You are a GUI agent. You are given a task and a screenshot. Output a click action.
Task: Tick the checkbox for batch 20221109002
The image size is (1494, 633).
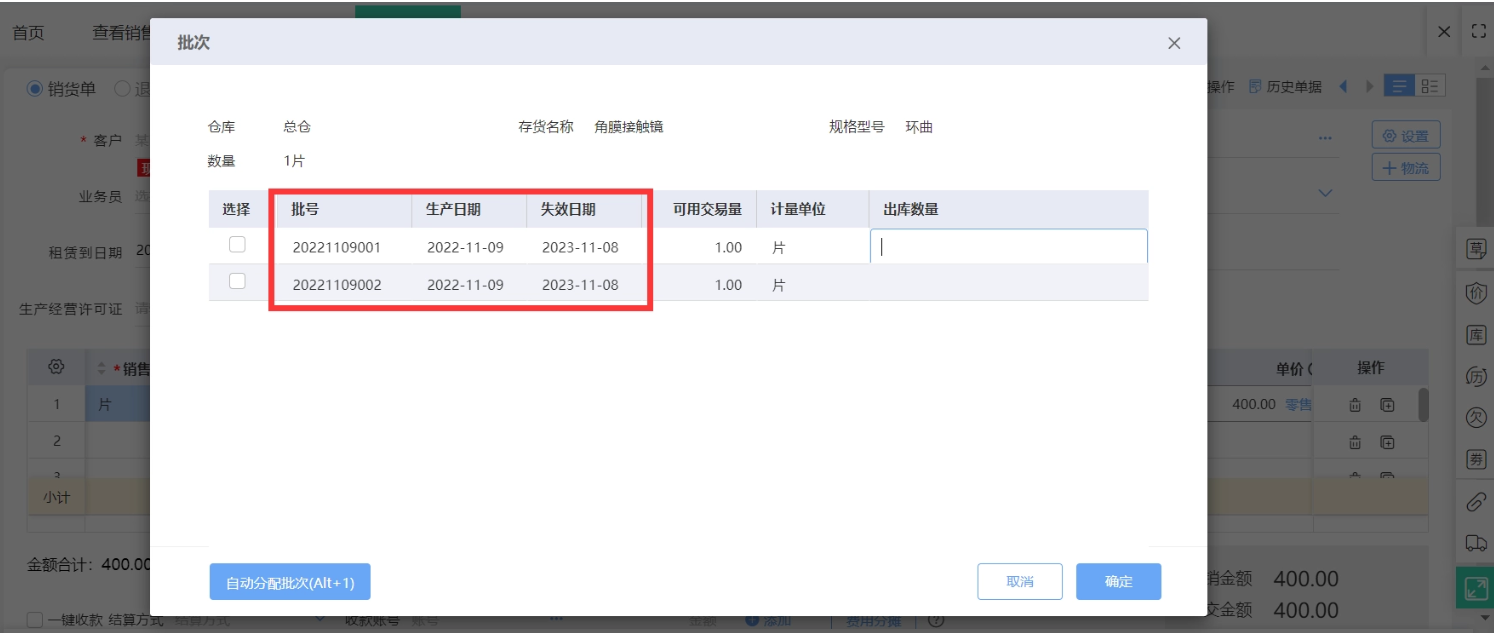tap(237, 282)
